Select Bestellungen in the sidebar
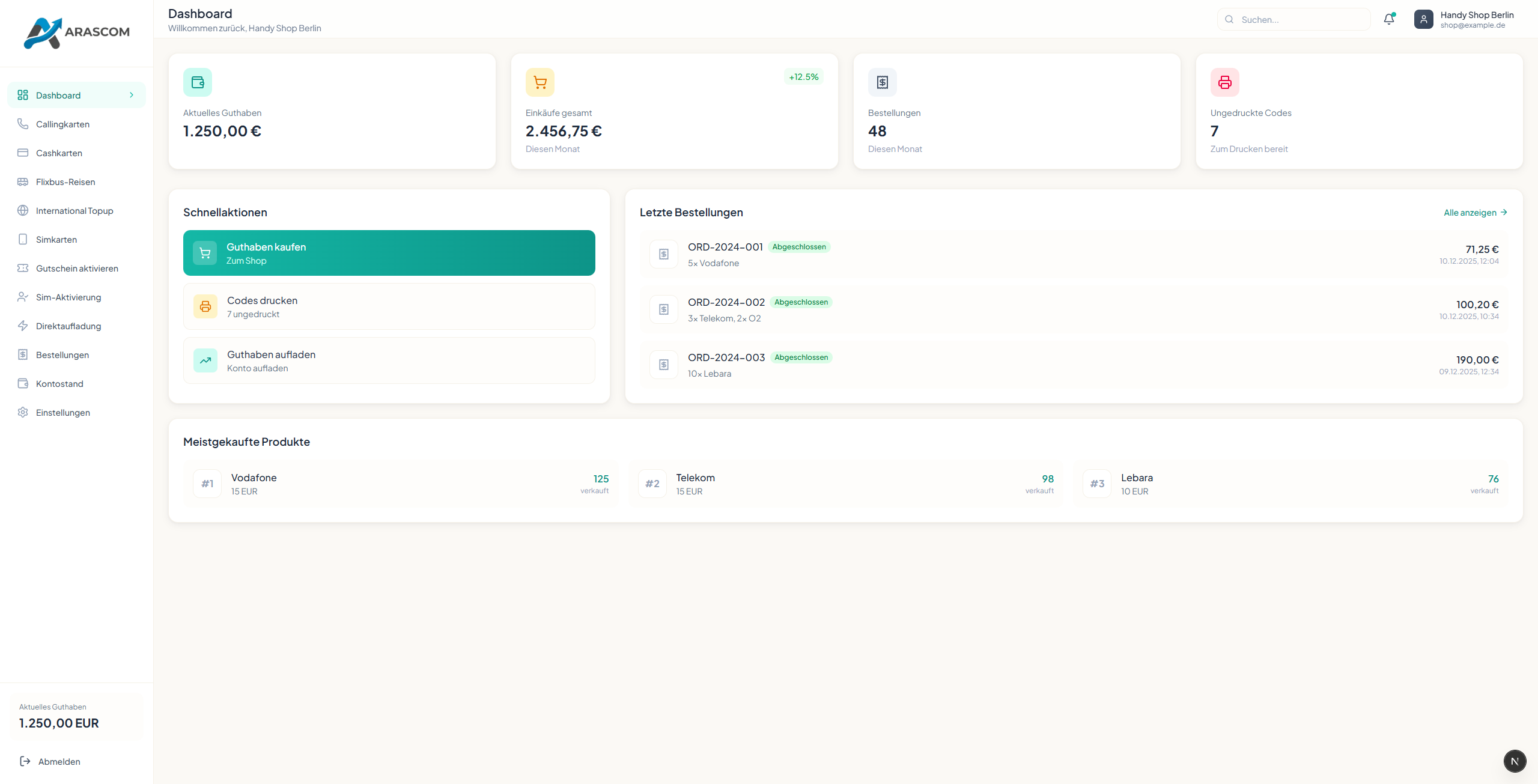1538x784 pixels. pyautogui.click(x=62, y=354)
